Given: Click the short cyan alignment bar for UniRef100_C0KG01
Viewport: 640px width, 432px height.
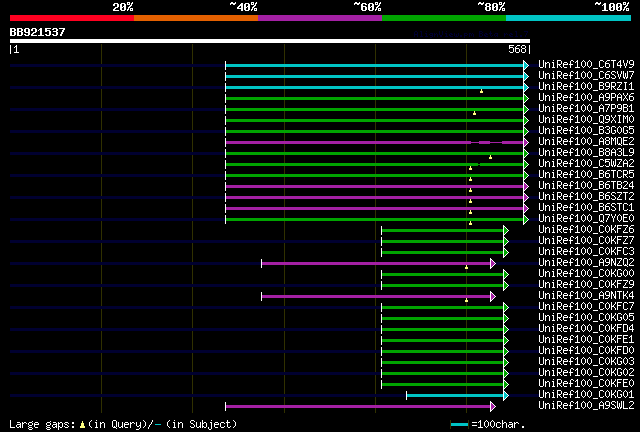Looking at the screenshot, I should click(x=455, y=395).
